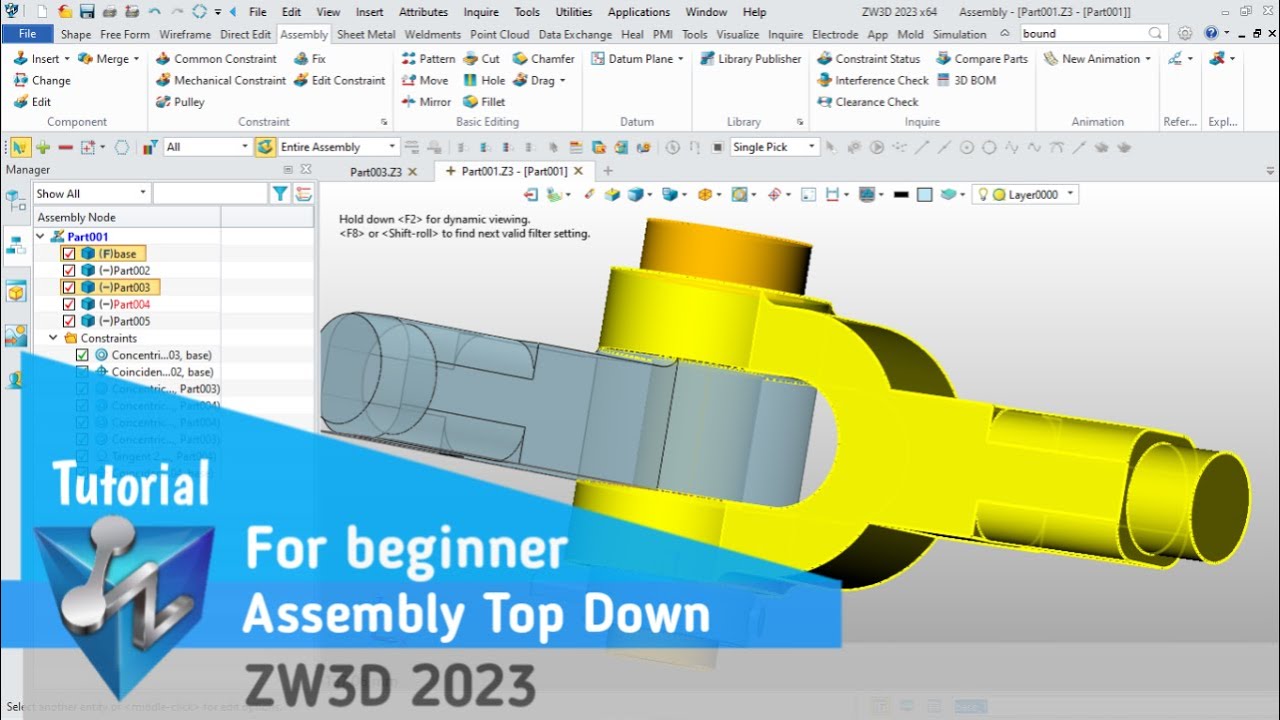Open the Compare Parts tool

click(x=983, y=59)
